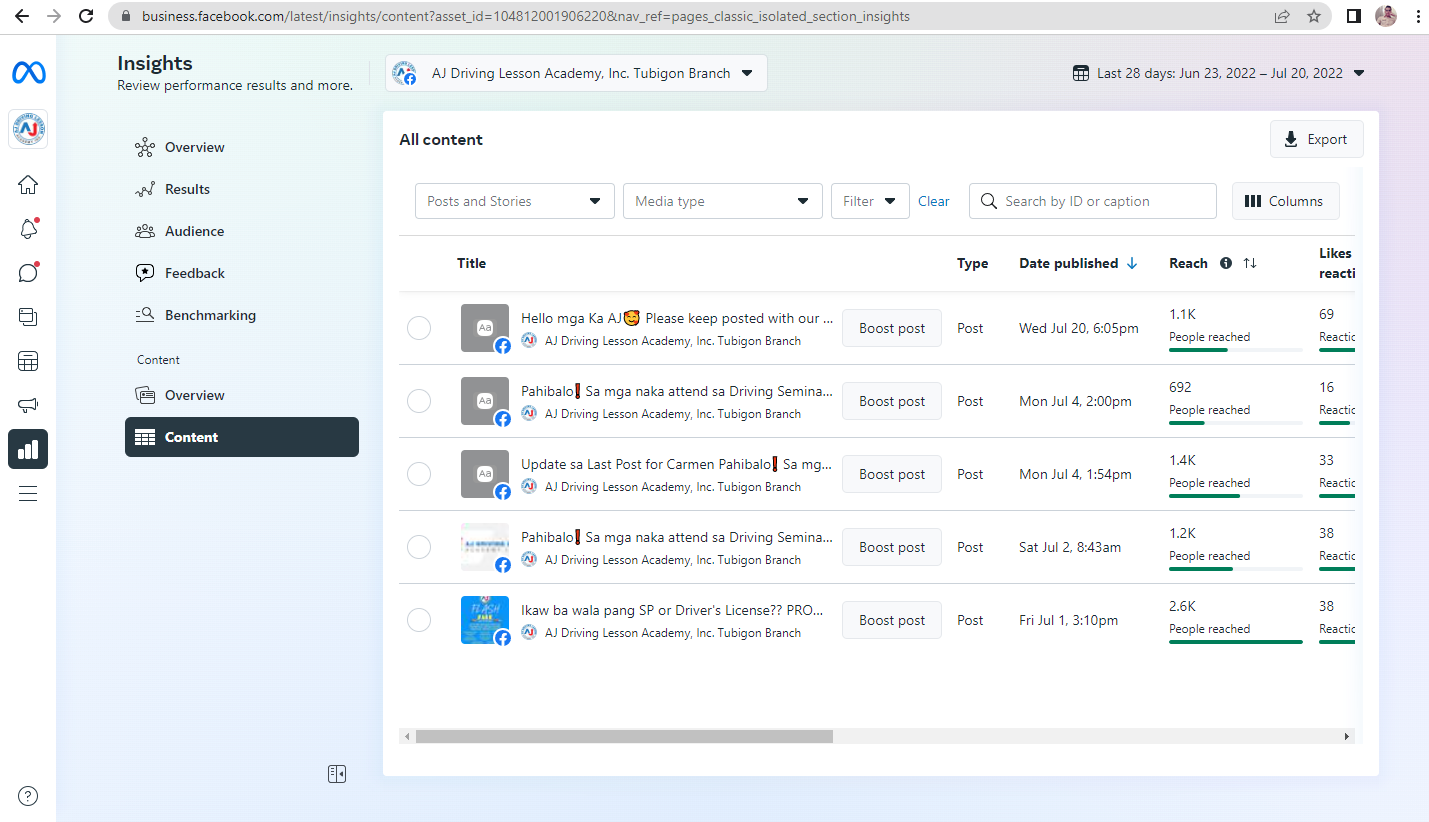1429x822 pixels.
Task: Click the Reach info icon
Action: pyautogui.click(x=1226, y=263)
